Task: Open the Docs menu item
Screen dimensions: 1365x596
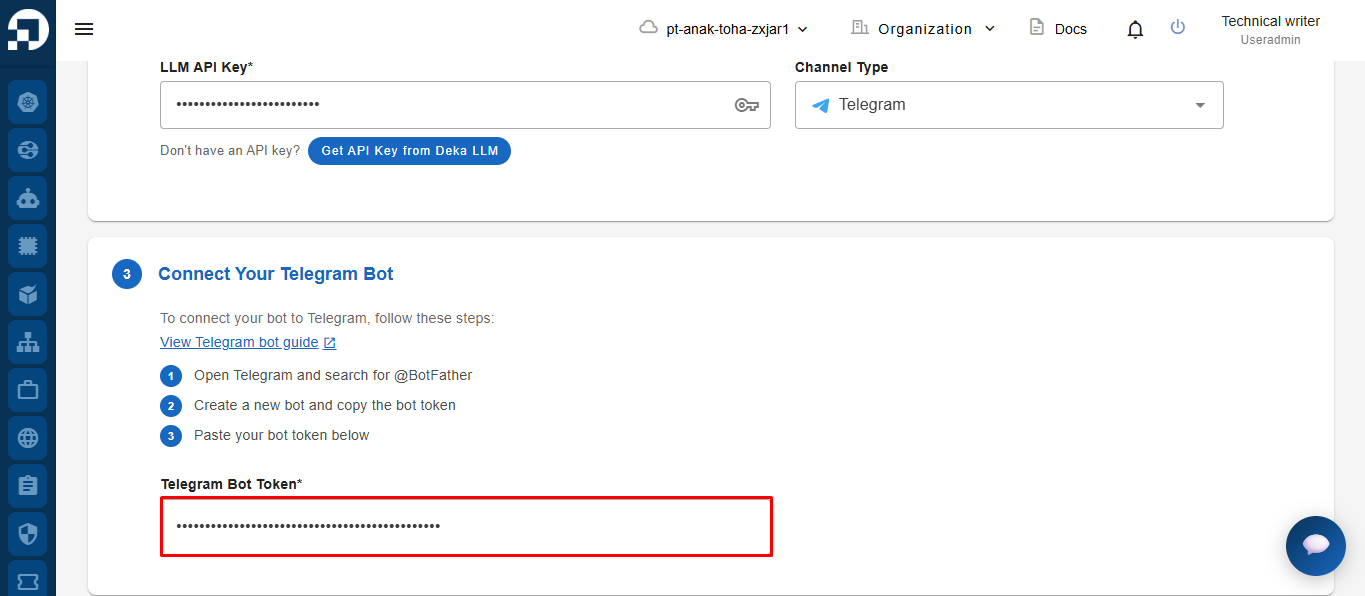Action: pyautogui.click(x=1058, y=29)
